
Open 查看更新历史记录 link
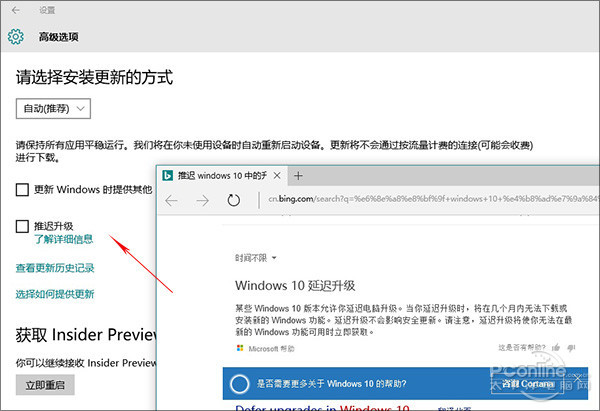(x=55, y=268)
